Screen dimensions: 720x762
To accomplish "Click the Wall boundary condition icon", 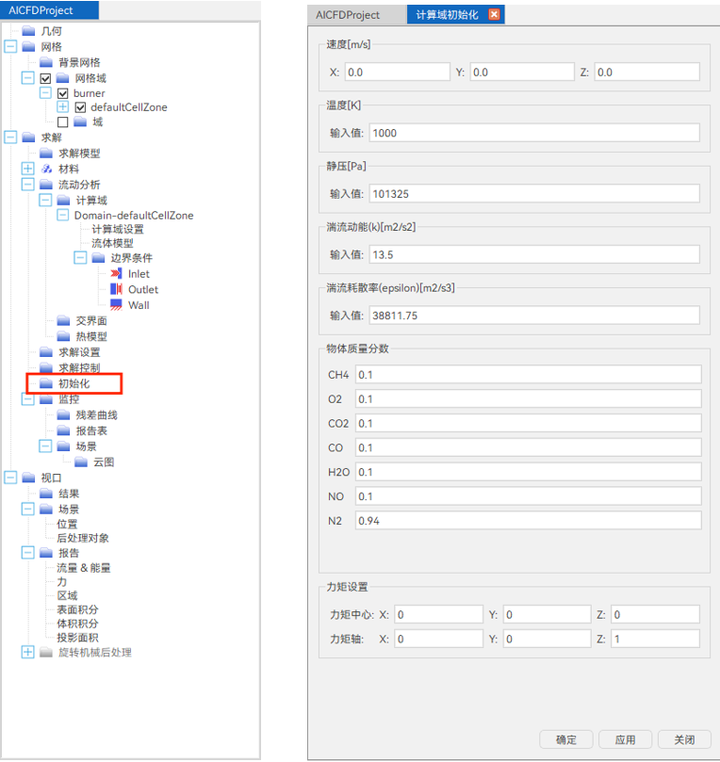I will [117, 305].
